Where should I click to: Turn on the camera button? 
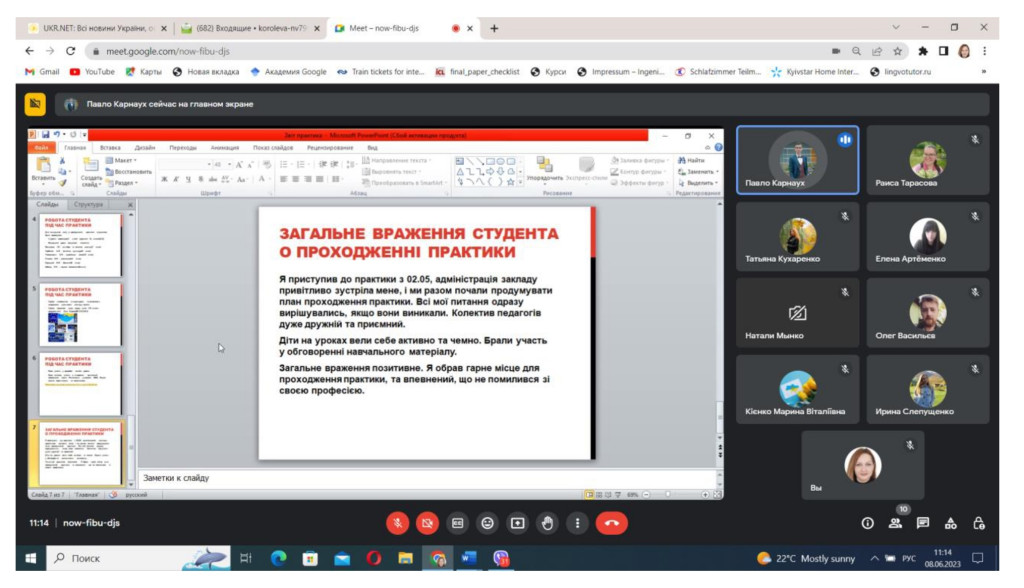click(427, 522)
